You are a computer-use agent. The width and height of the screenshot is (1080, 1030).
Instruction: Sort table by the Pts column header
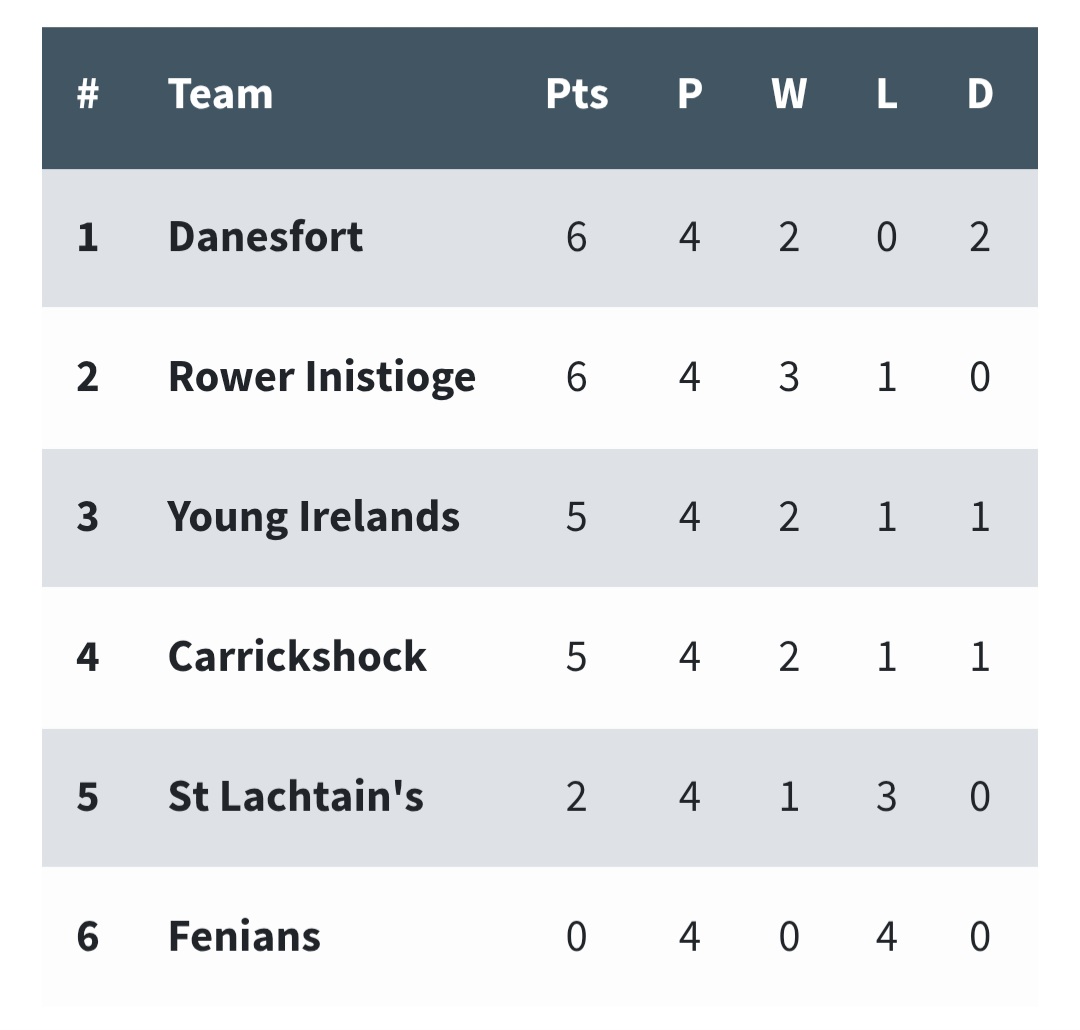[576, 94]
